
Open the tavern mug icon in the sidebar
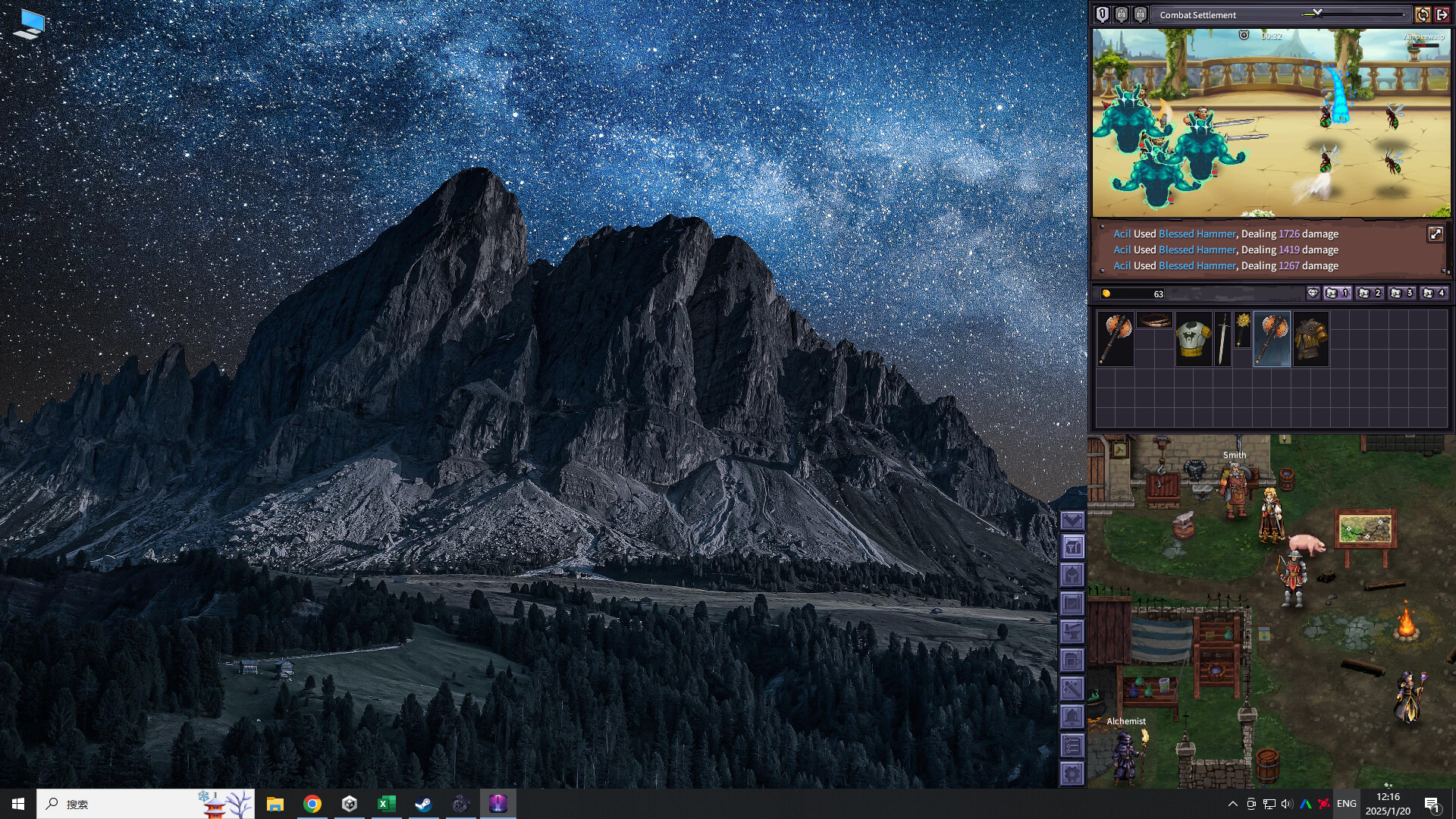(x=1072, y=660)
